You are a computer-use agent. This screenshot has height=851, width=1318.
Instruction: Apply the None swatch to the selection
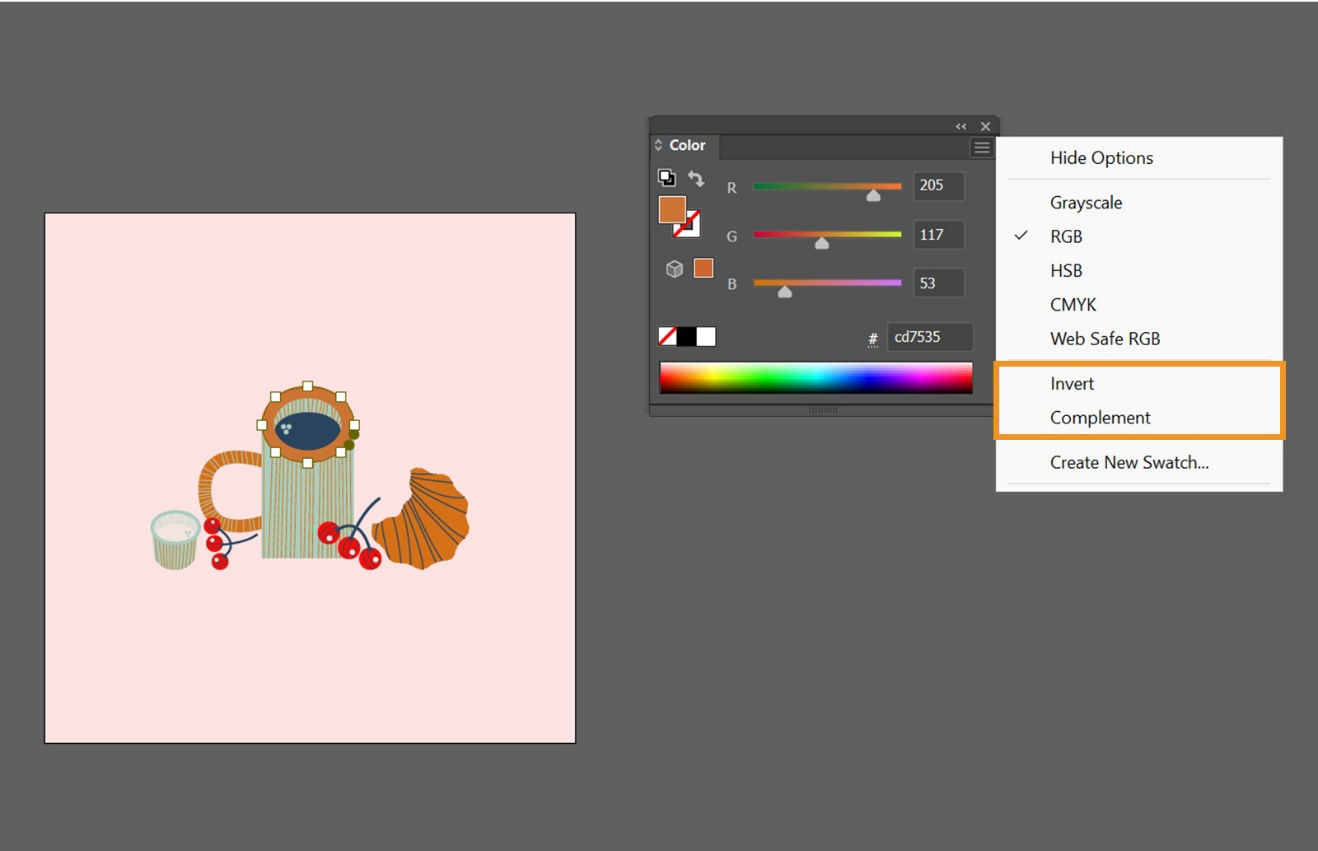pyautogui.click(x=666, y=337)
